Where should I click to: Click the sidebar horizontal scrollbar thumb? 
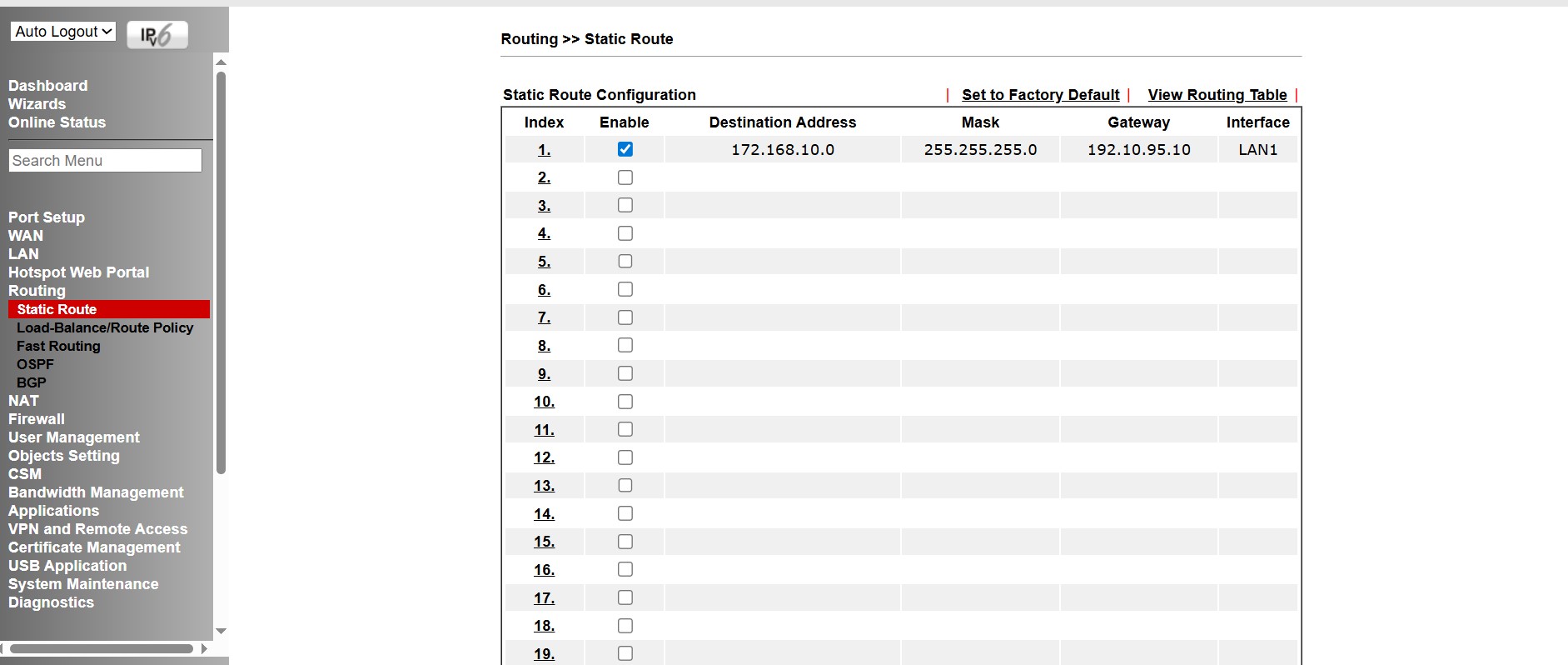(102, 648)
